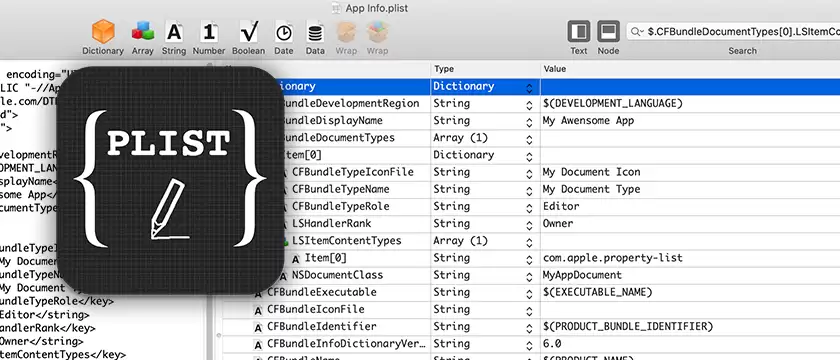Select the CFBundleTypeIconFile key
Viewport: 840px width, 360px height.
(x=352, y=172)
